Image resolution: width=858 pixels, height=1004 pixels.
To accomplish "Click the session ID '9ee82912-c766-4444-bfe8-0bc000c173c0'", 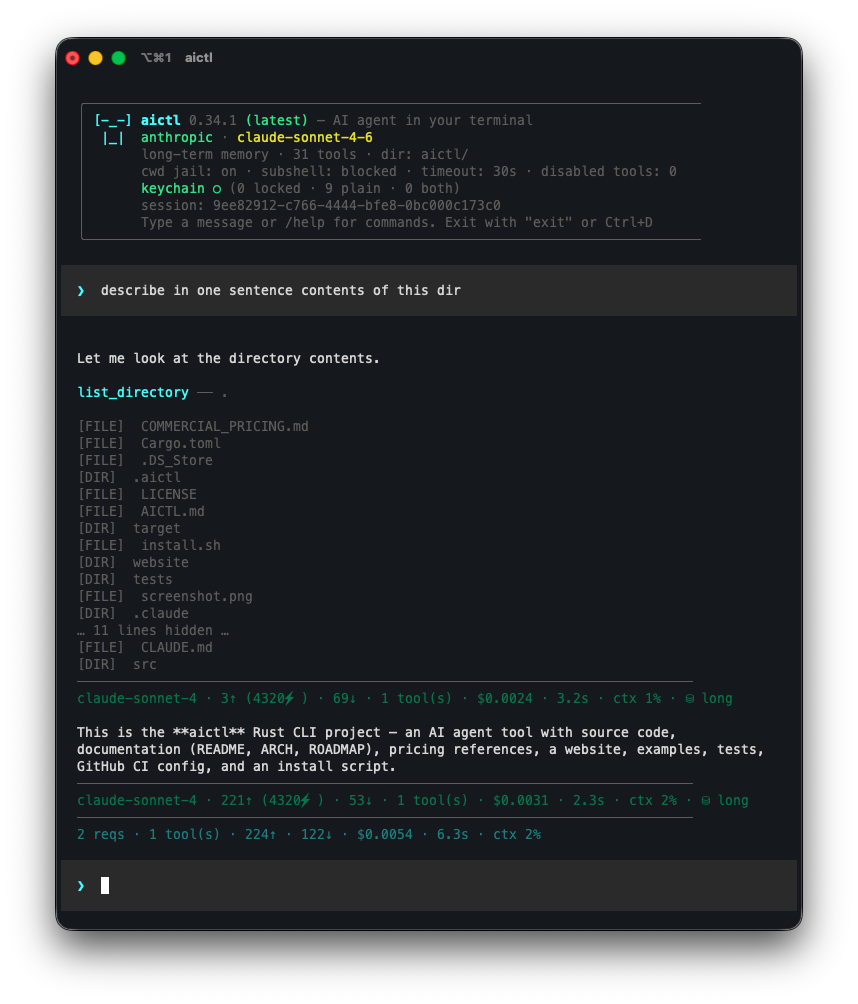I will [357, 205].
